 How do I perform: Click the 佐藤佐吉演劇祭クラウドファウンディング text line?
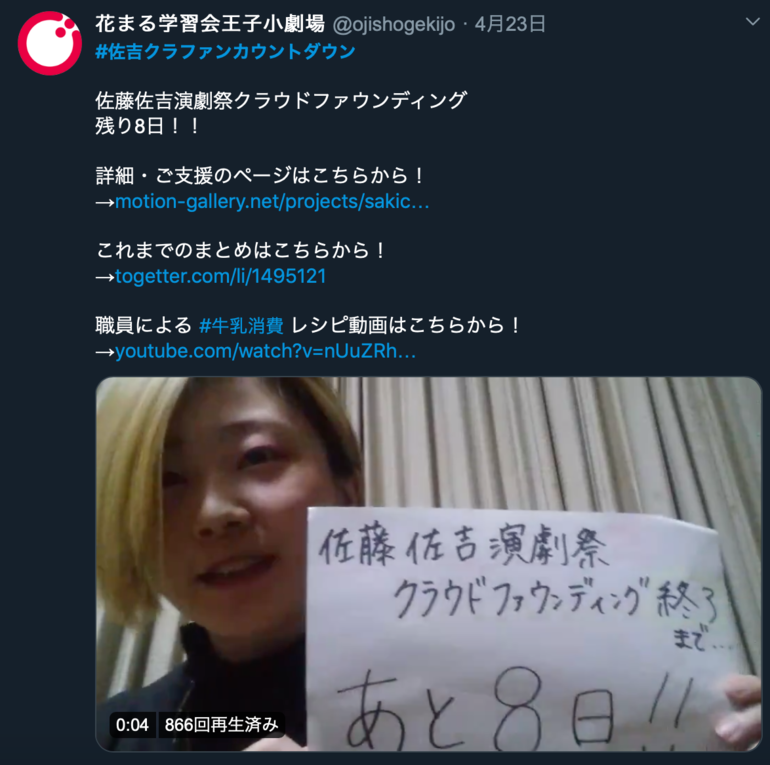[x=281, y=101]
